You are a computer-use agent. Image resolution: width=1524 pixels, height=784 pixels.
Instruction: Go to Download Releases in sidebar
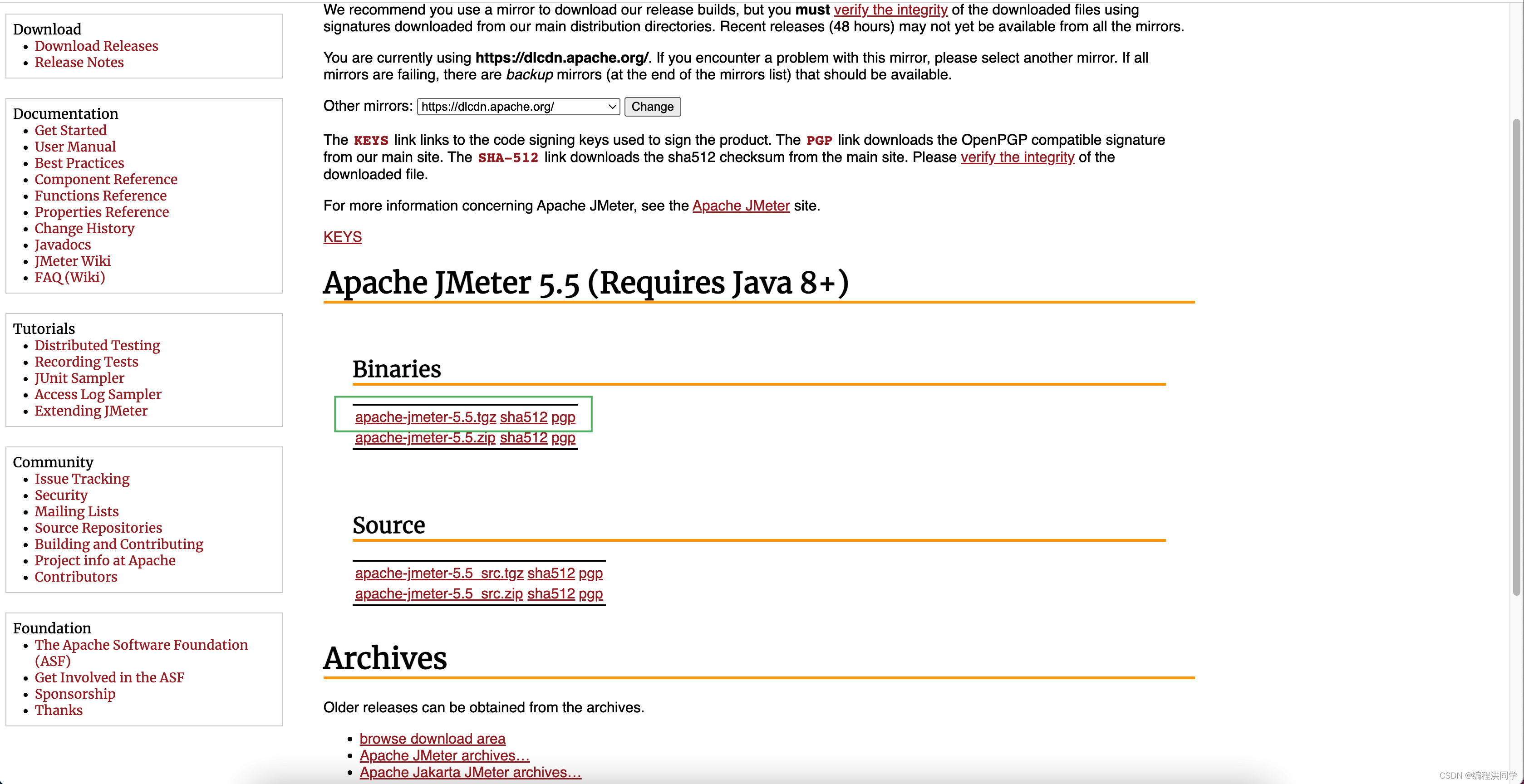pyautogui.click(x=96, y=45)
